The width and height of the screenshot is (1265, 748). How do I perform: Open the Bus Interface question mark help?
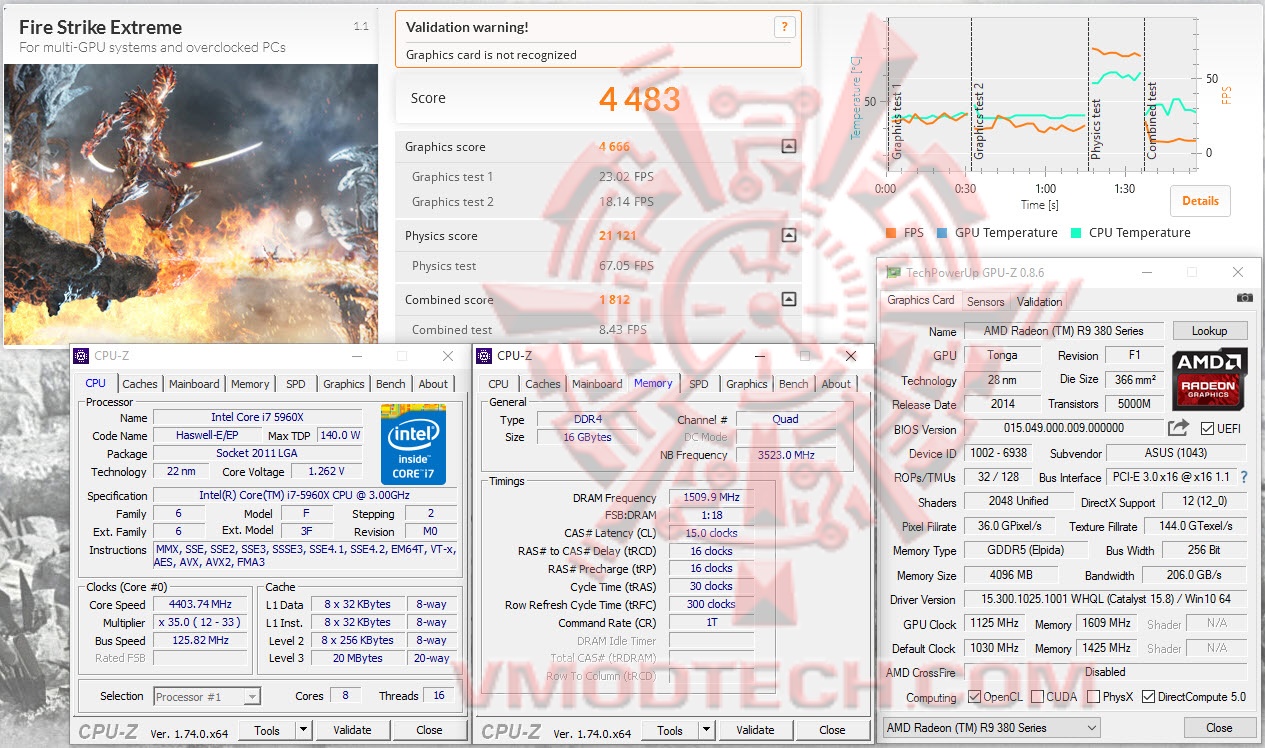pos(1245,478)
